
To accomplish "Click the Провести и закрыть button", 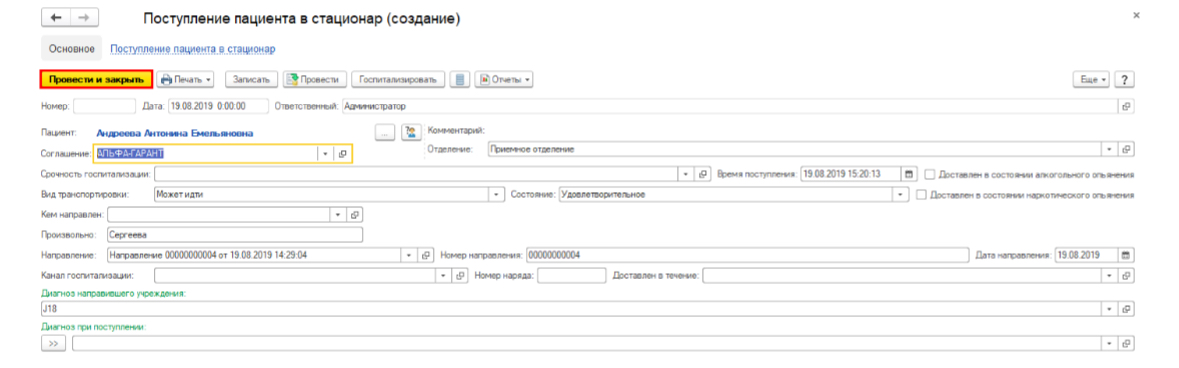I will pos(96,79).
